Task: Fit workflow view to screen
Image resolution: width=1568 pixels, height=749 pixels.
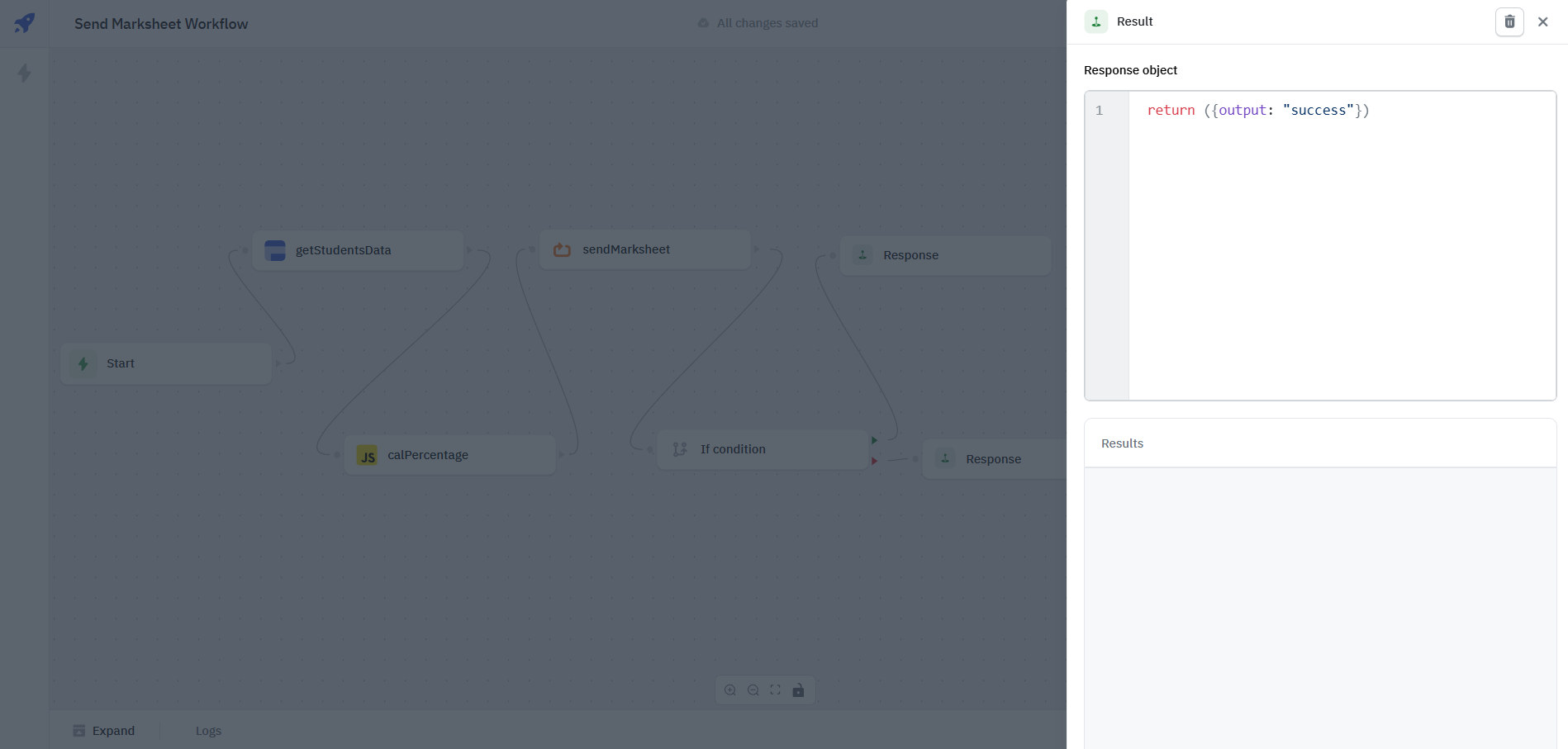Action: 775,690
